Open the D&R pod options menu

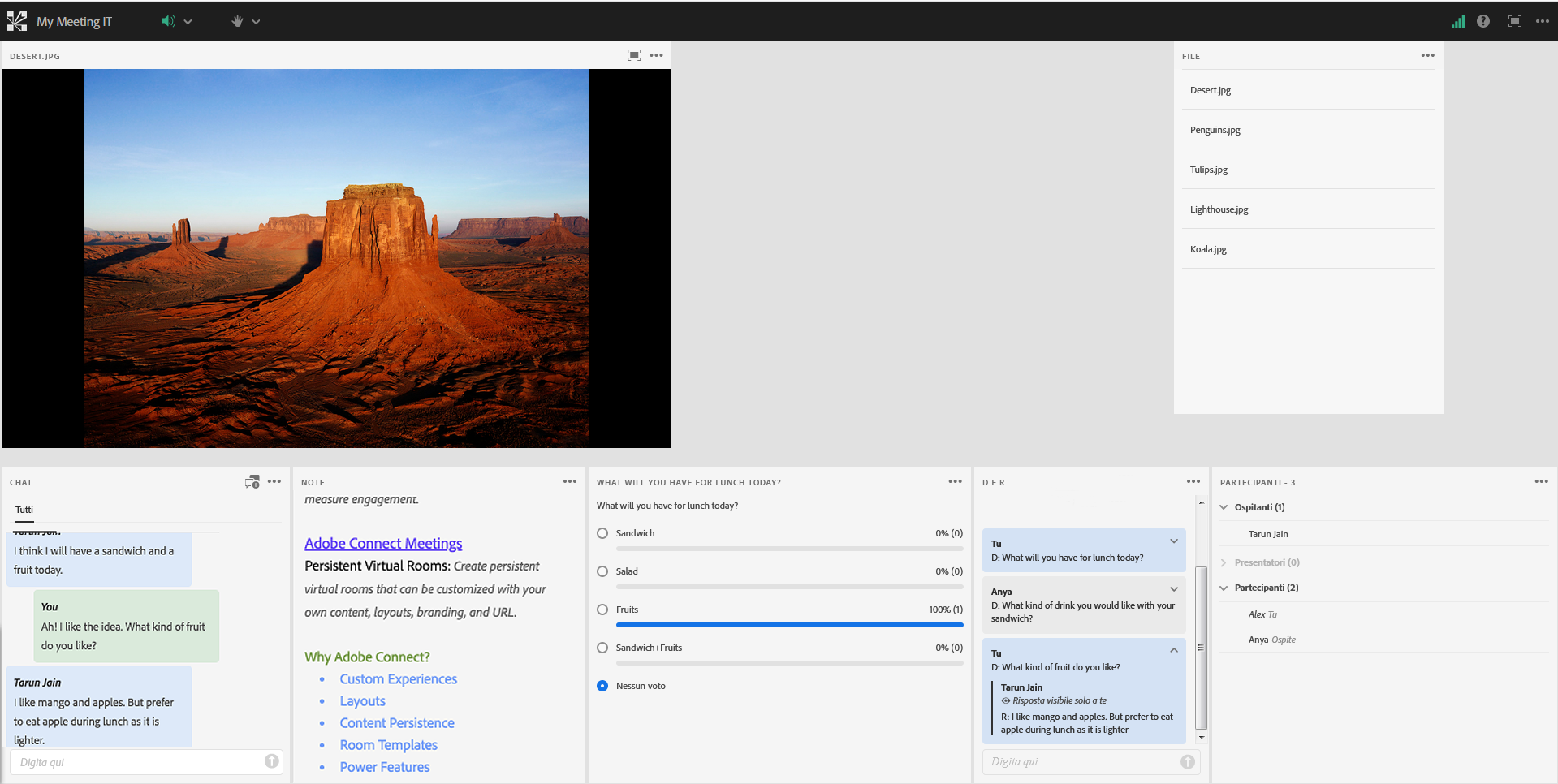(1193, 481)
